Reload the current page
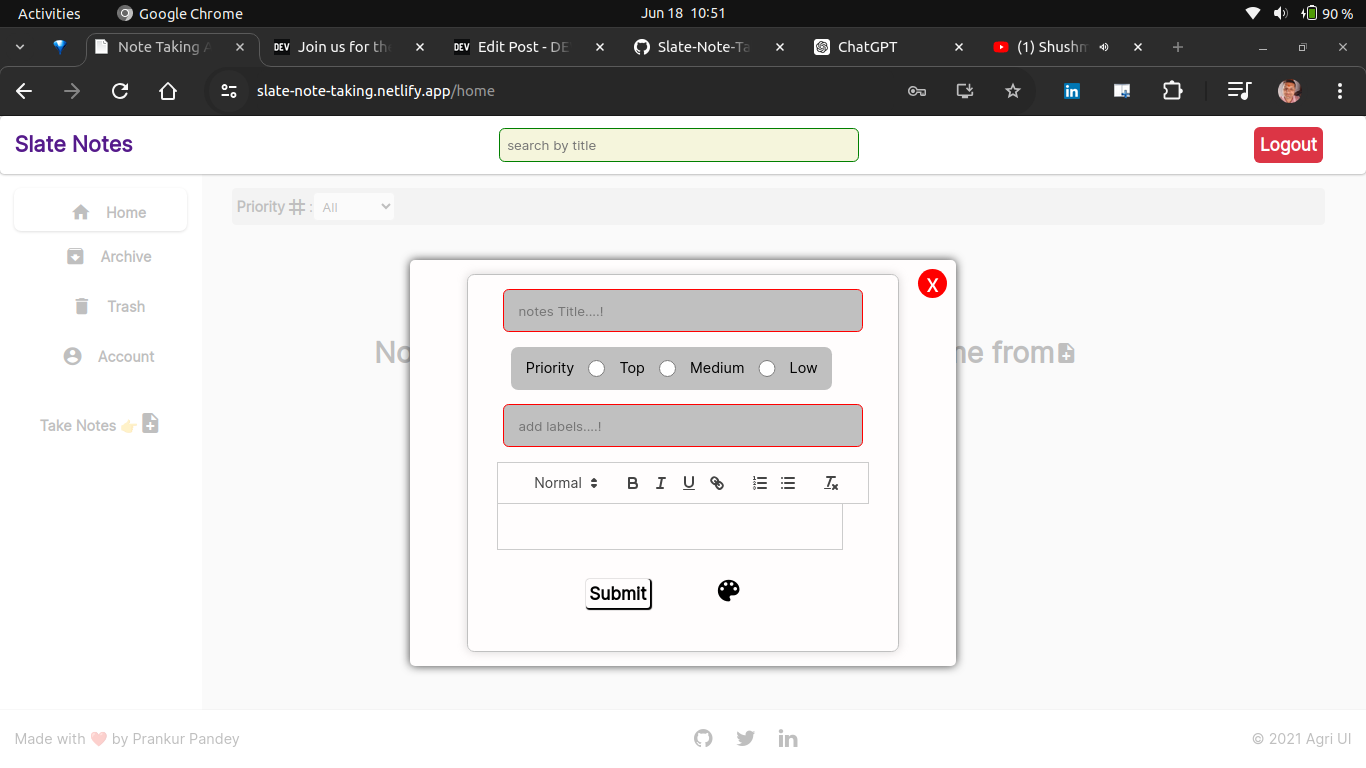The image size is (1366, 768). pyautogui.click(x=120, y=91)
